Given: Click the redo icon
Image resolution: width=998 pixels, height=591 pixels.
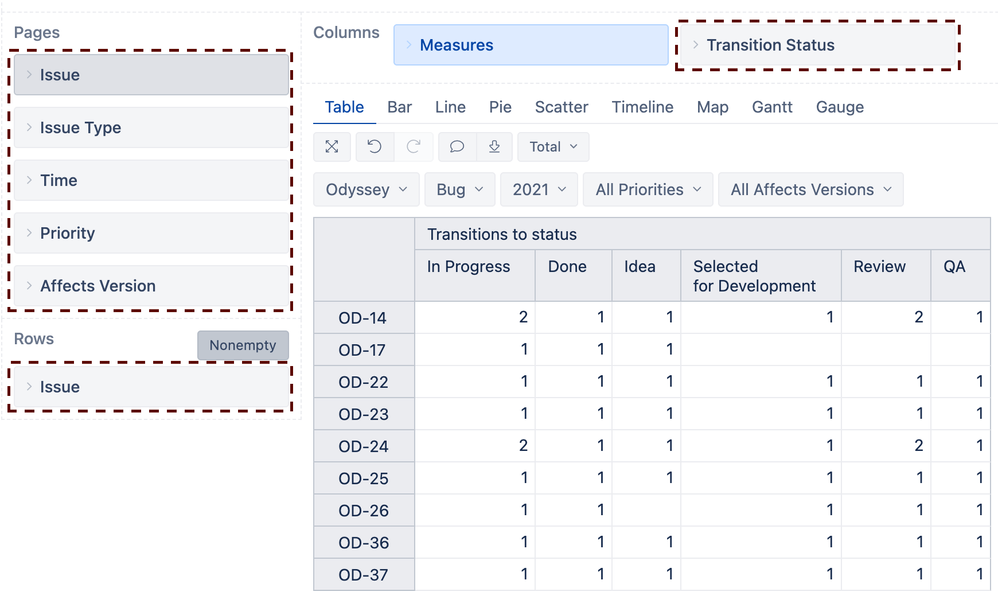Looking at the screenshot, I should (x=413, y=146).
